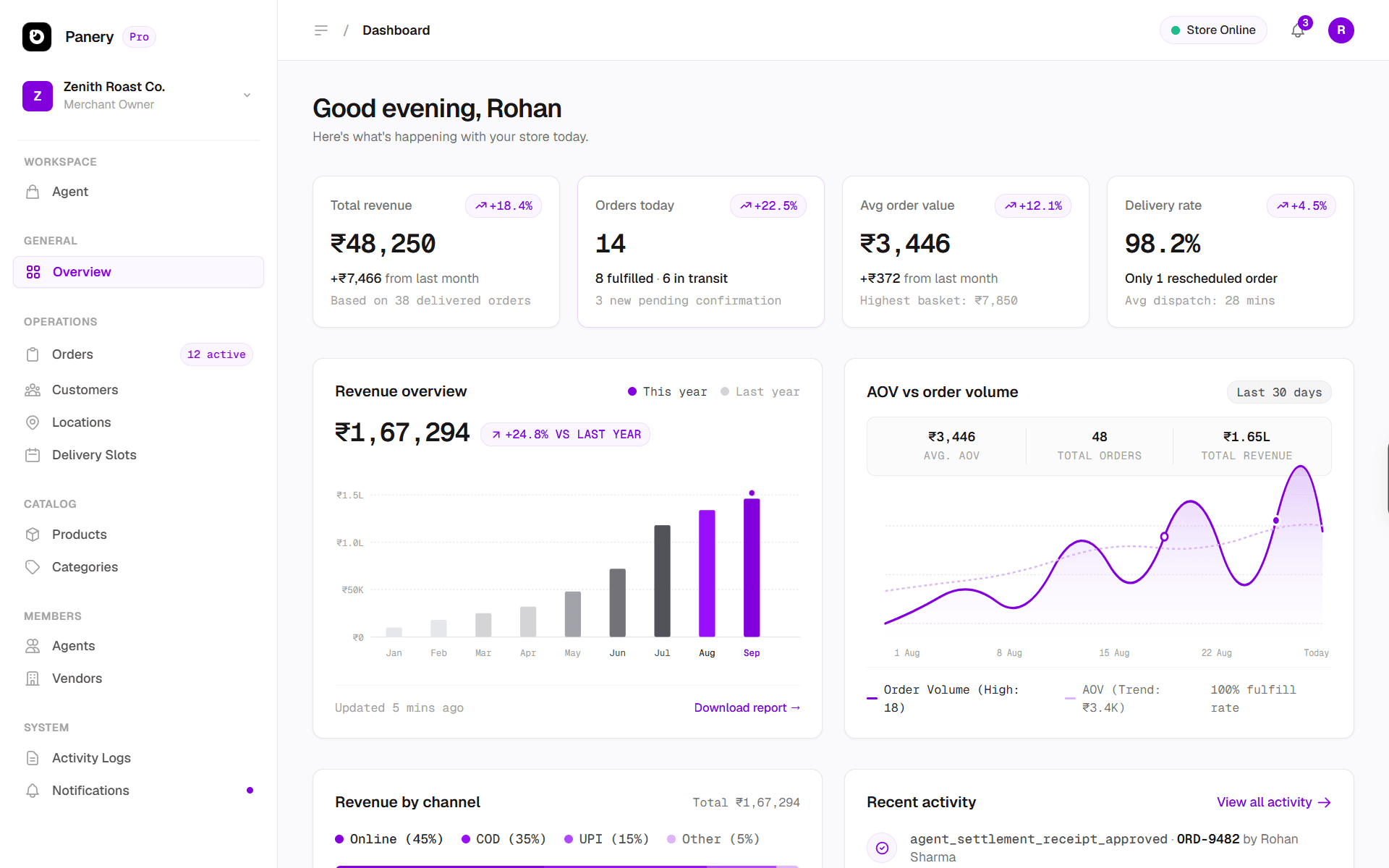Click the Delivery Slots calendar icon

pyautogui.click(x=33, y=455)
